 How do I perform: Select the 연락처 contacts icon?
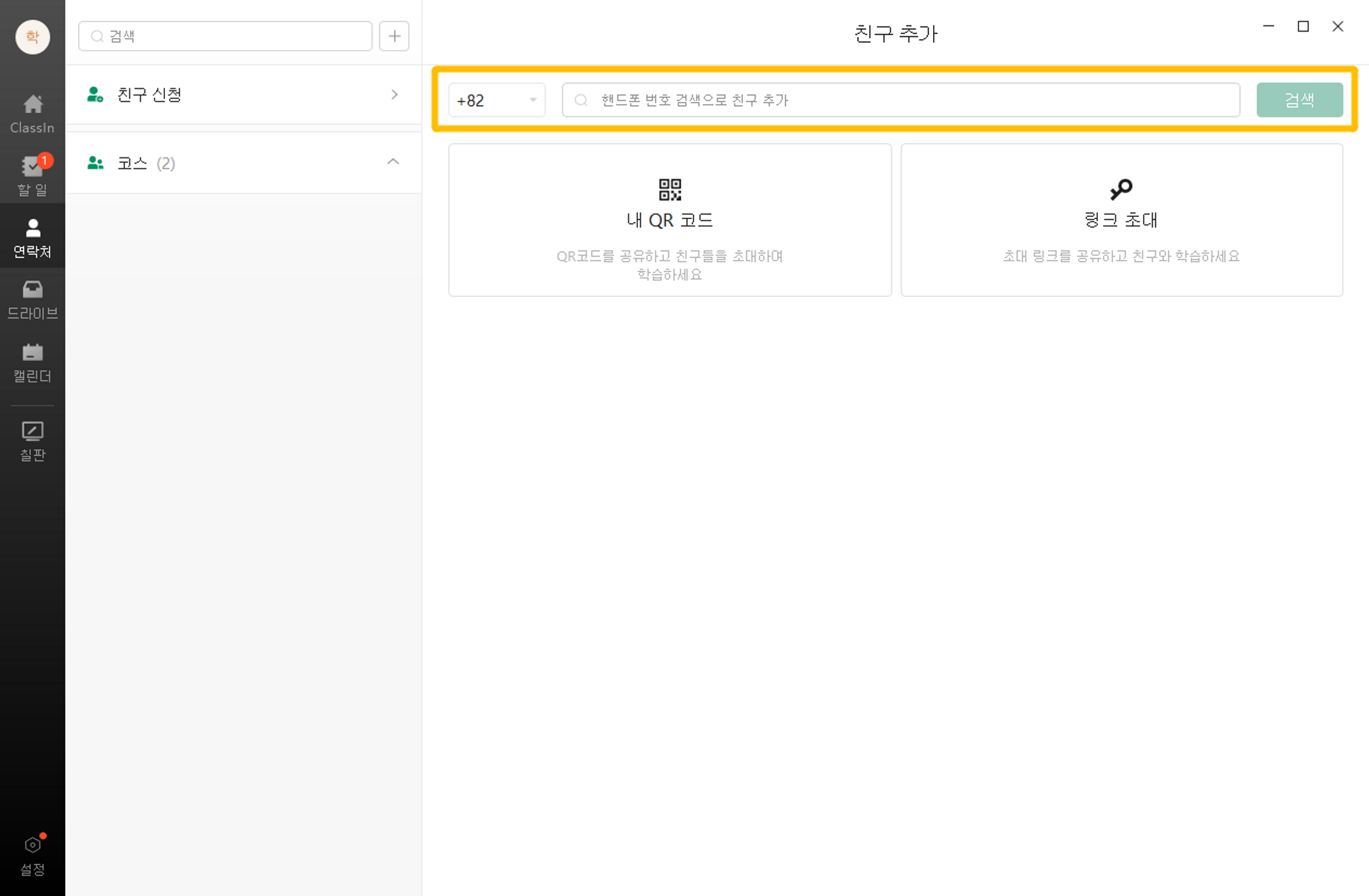[32, 228]
